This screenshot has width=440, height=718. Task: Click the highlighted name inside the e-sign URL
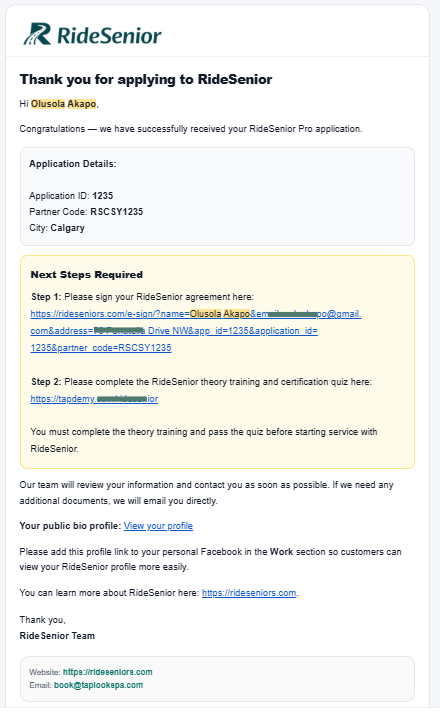pyautogui.click(x=220, y=314)
